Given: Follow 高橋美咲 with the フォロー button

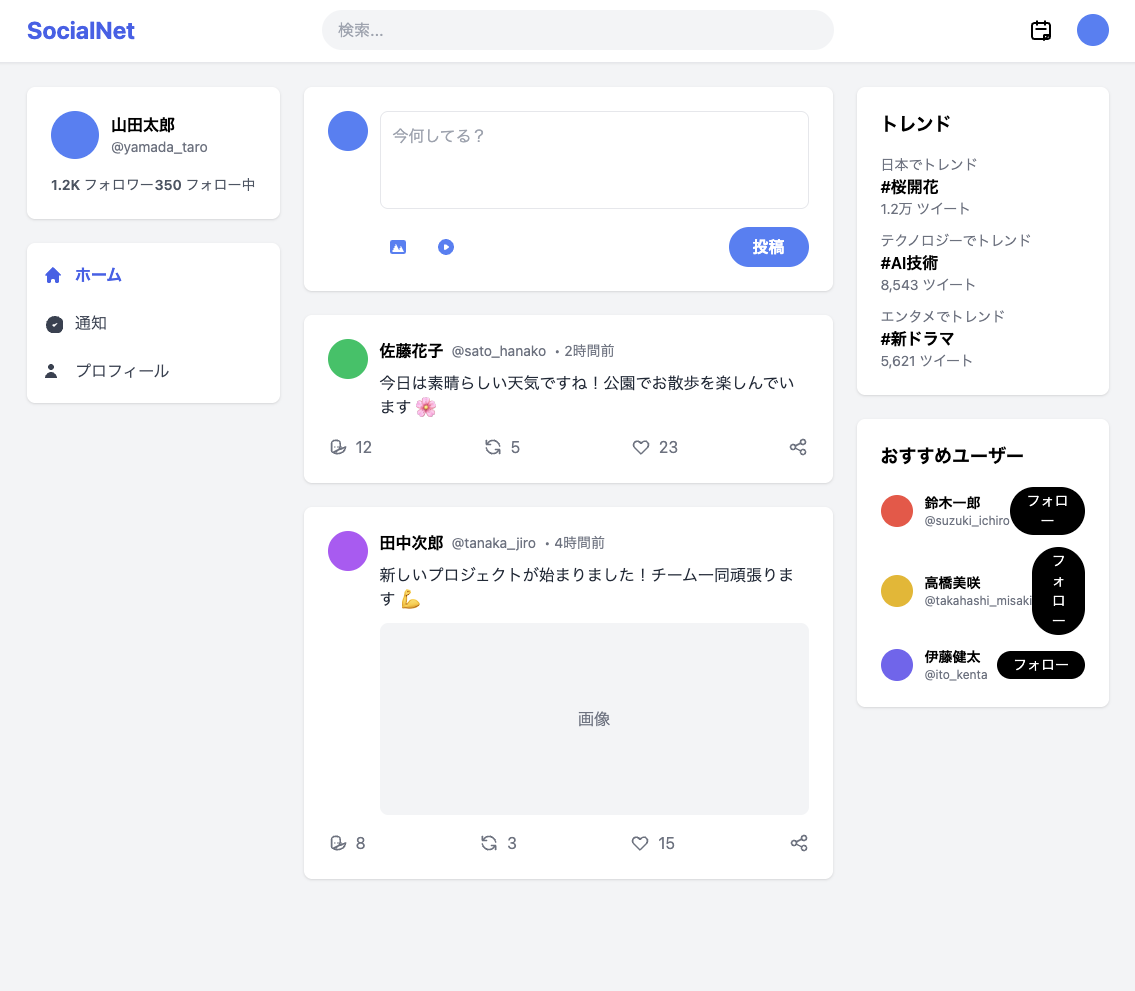Looking at the screenshot, I should pyautogui.click(x=1058, y=591).
